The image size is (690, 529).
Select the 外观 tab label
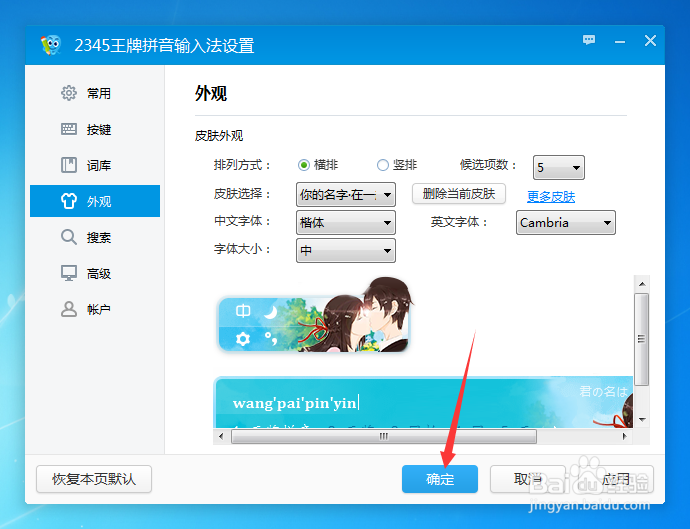(99, 202)
